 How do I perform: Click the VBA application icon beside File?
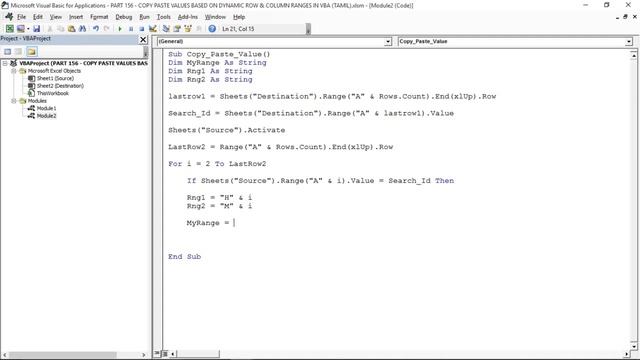9,17
